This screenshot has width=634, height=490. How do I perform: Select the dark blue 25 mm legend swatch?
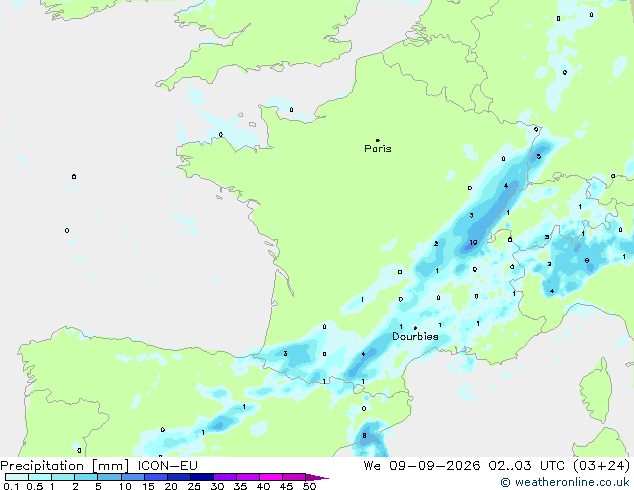point(202,477)
